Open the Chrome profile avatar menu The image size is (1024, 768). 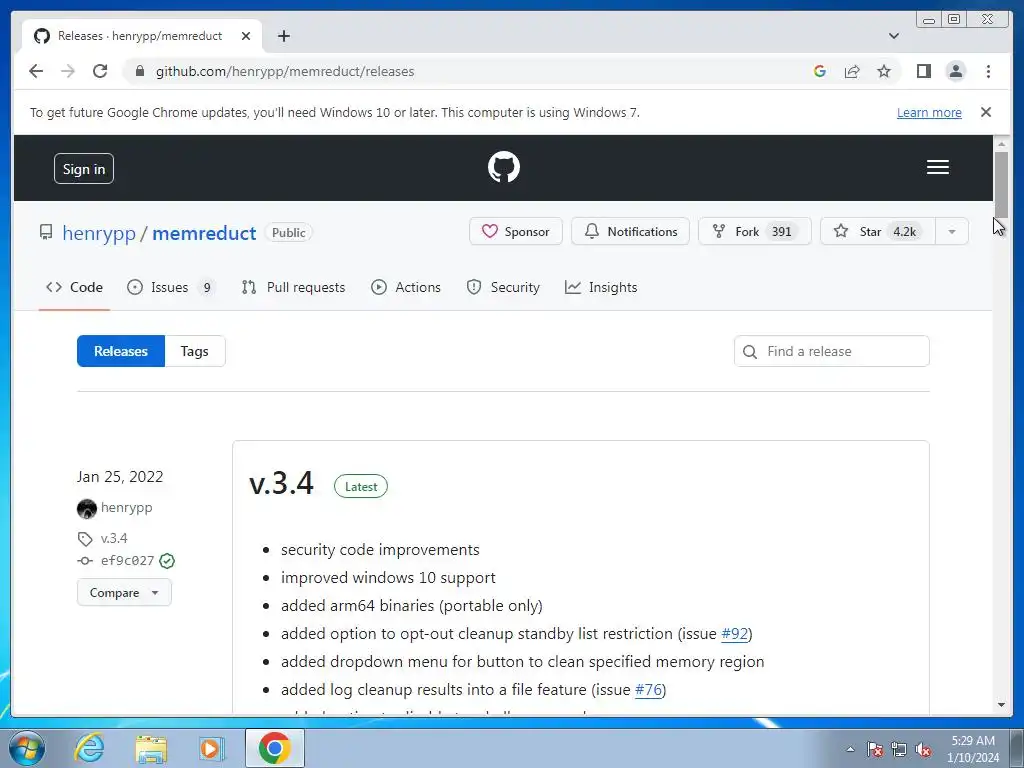tap(955, 71)
